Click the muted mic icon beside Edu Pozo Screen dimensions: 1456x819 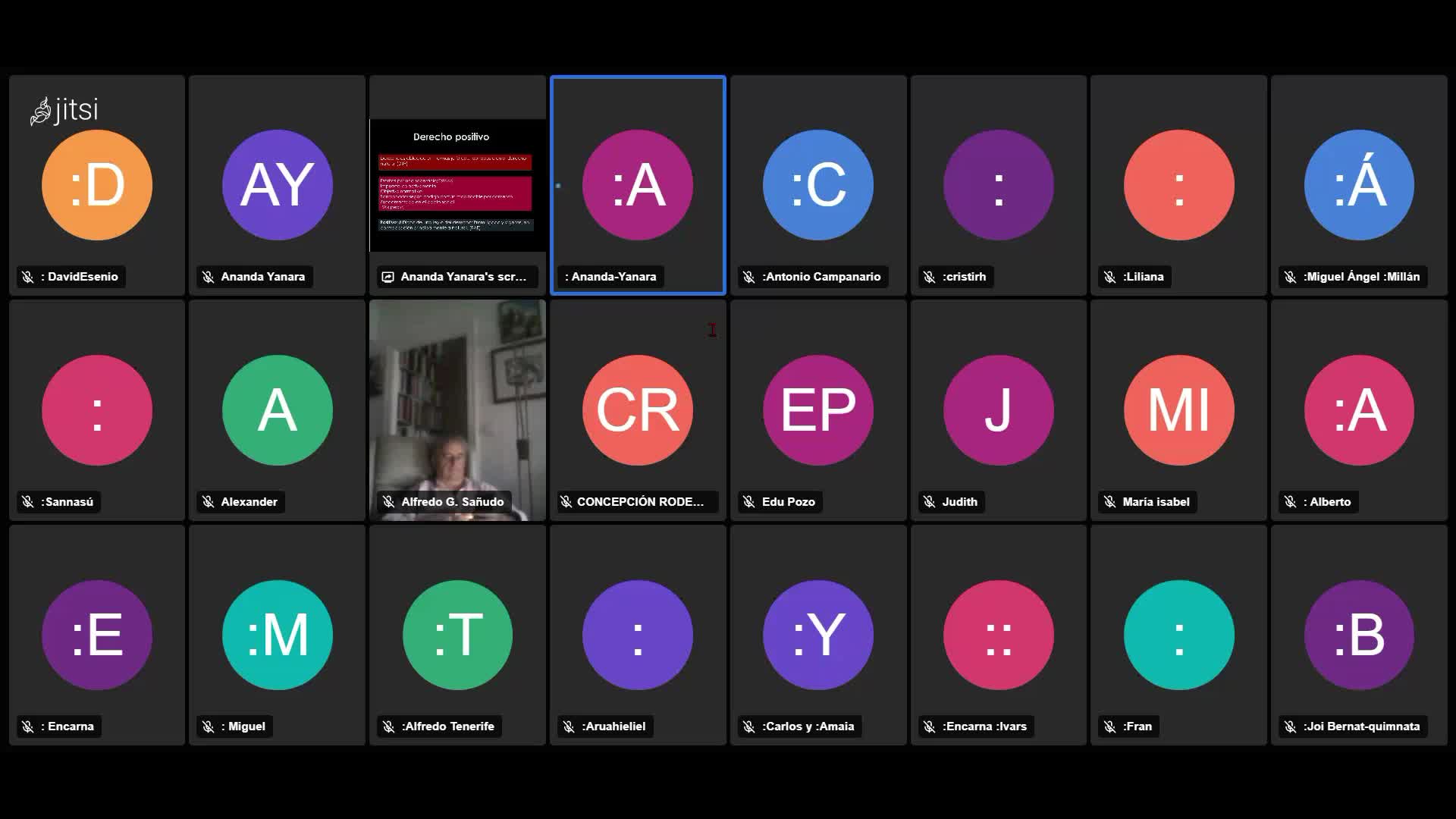(x=748, y=502)
